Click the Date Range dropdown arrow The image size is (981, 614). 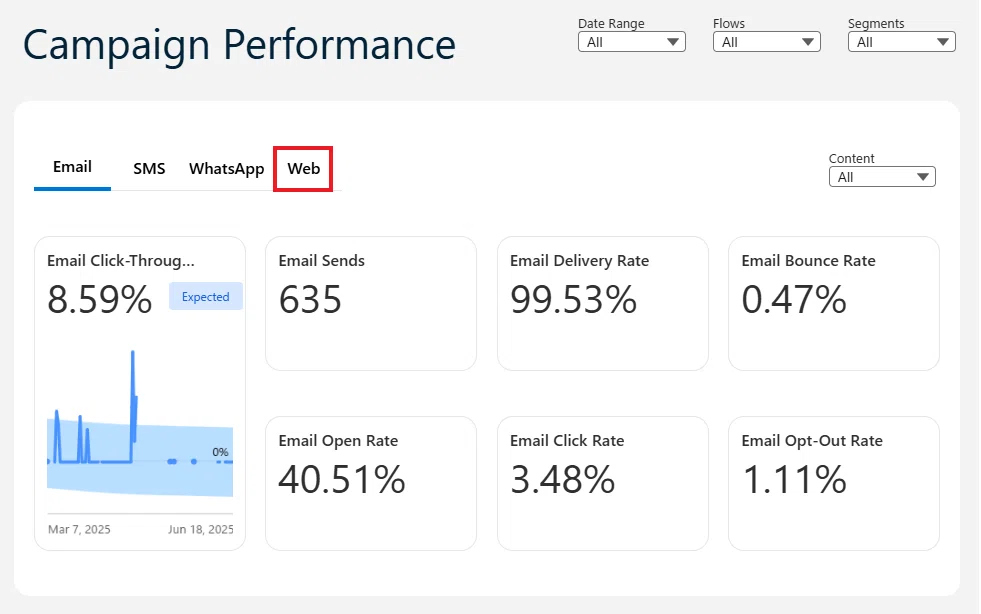tap(673, 42)
